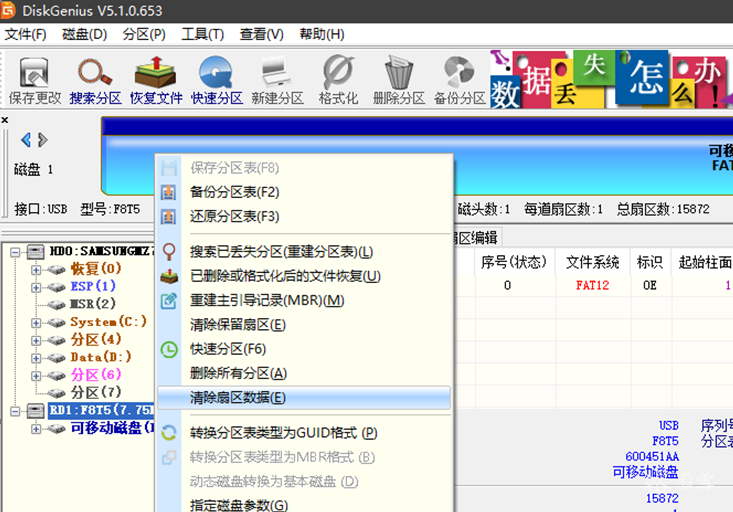Select 备份分区表(F2) menu entry text

click(234, 192)
